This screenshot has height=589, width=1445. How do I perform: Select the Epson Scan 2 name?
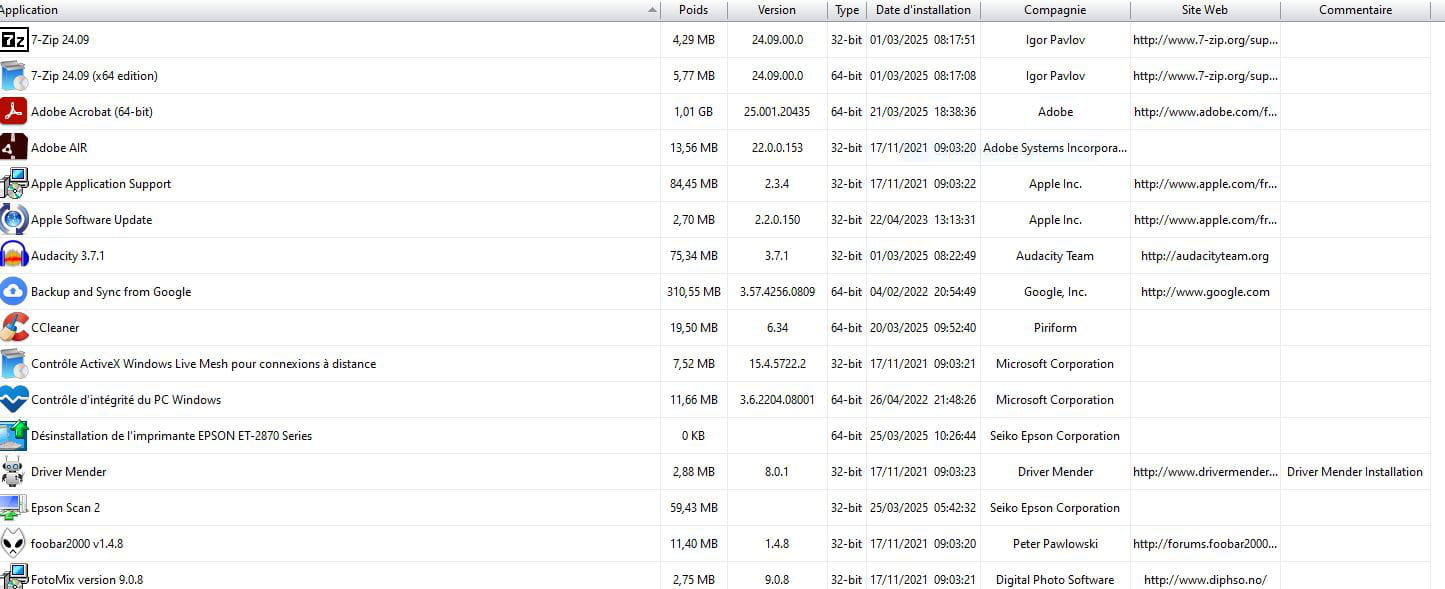66,508
